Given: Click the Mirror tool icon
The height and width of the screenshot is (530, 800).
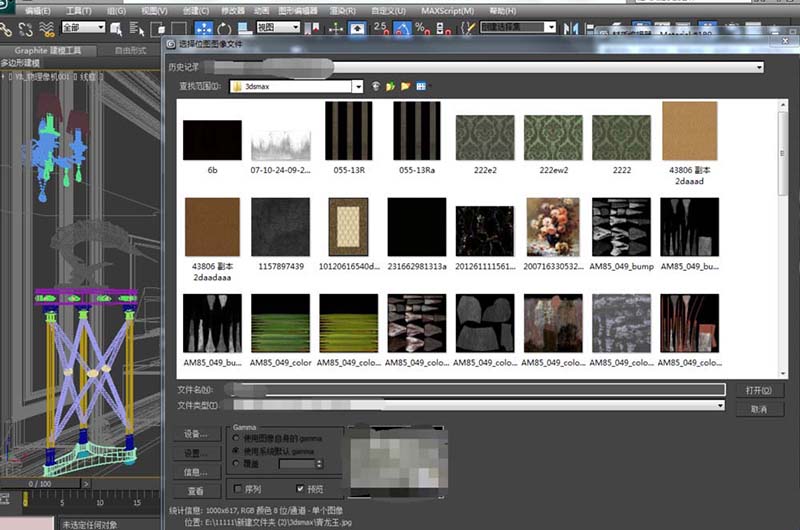Looking at the screenshot, I should 571,29.
